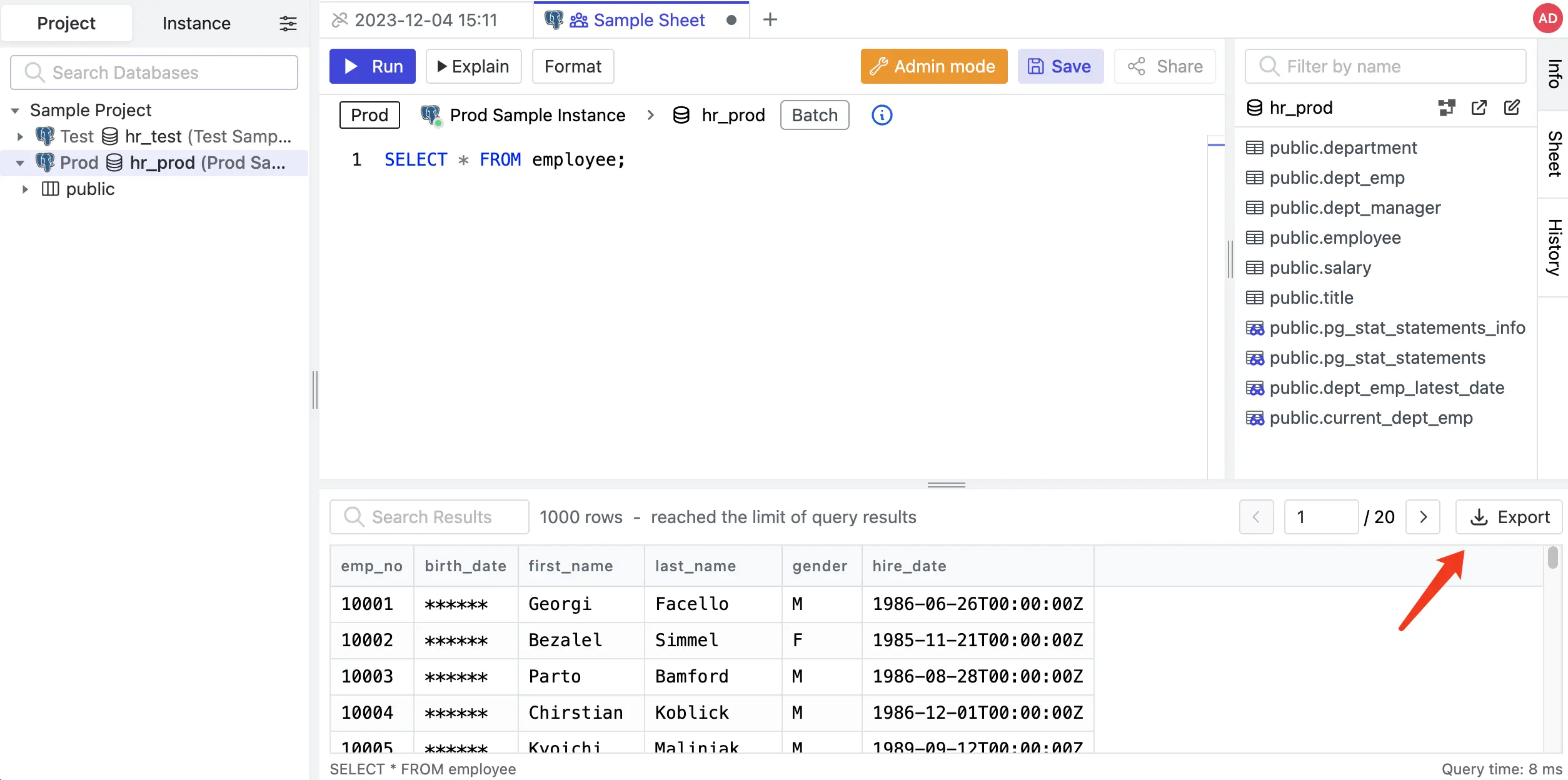Click the PostgreSQL elephant icon on Sample Sheet tab
The width and height of the screenshot is (1568, 780).
click(553, 20)
